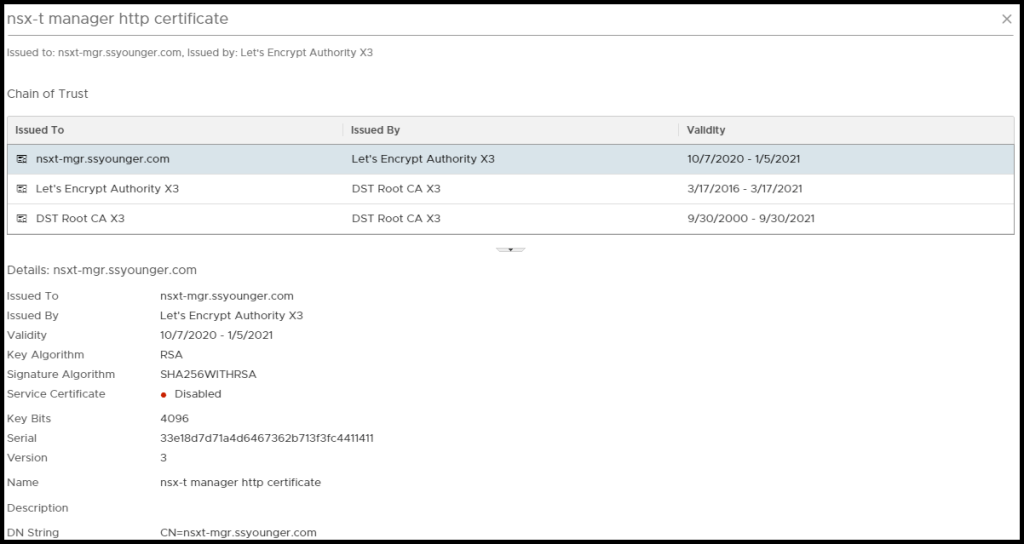Sort by the Issued To column header
Image resolution: width=1024 pixels, height=544 pixels.
[40, 130]
